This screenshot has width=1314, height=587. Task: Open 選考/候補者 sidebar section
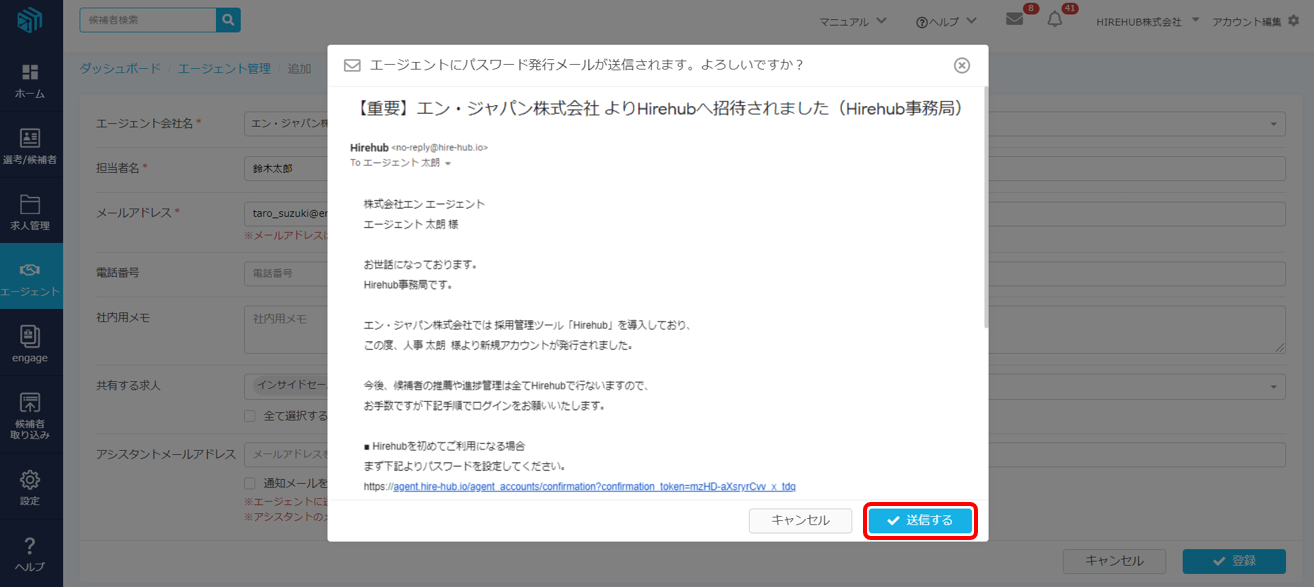pyautogui.click(x=30, y=147)
